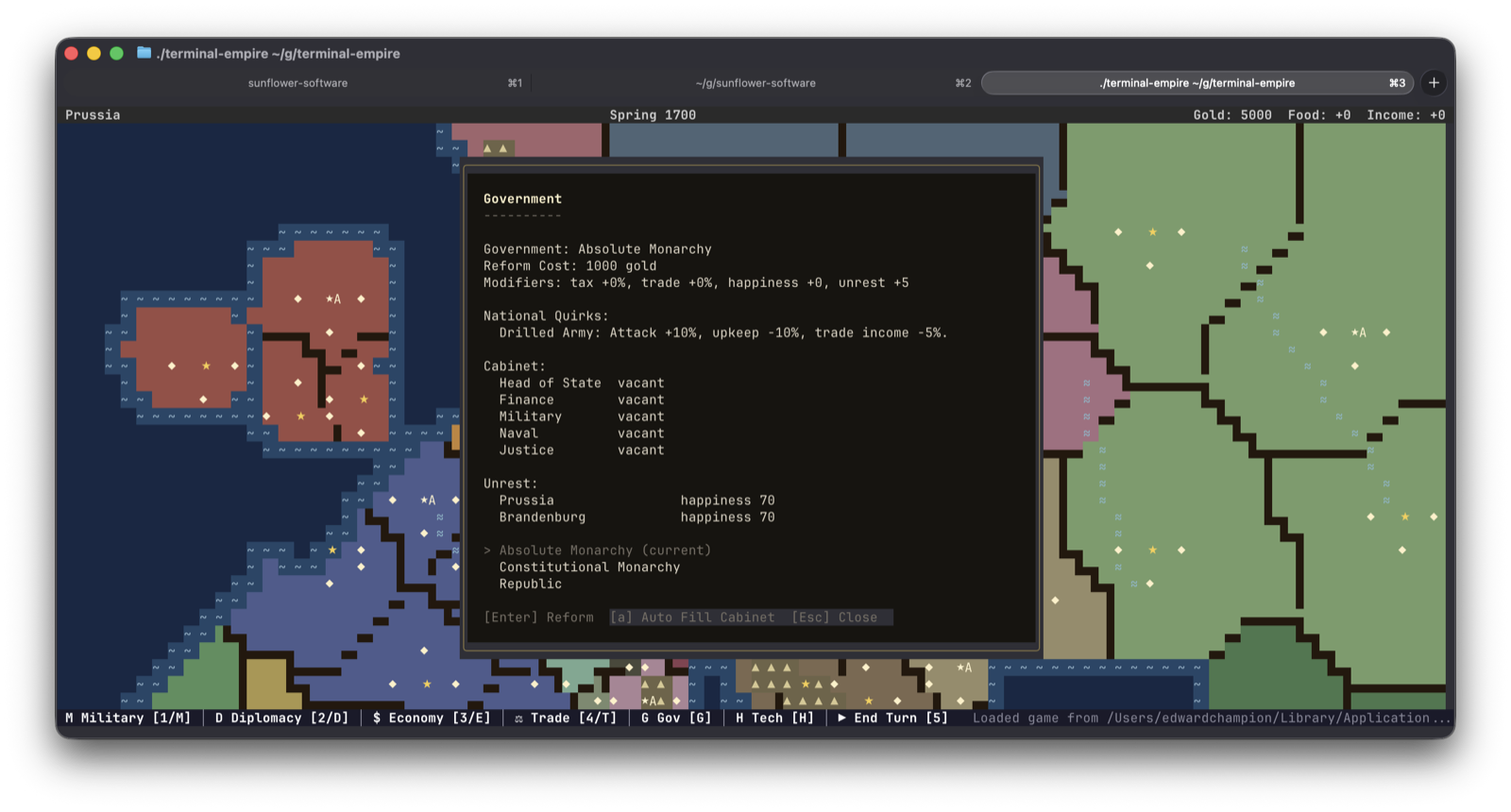Click the Naval vacant cabinet row
The width and height of the screenshot is (1511, 812).
click(x=582, y=433)
